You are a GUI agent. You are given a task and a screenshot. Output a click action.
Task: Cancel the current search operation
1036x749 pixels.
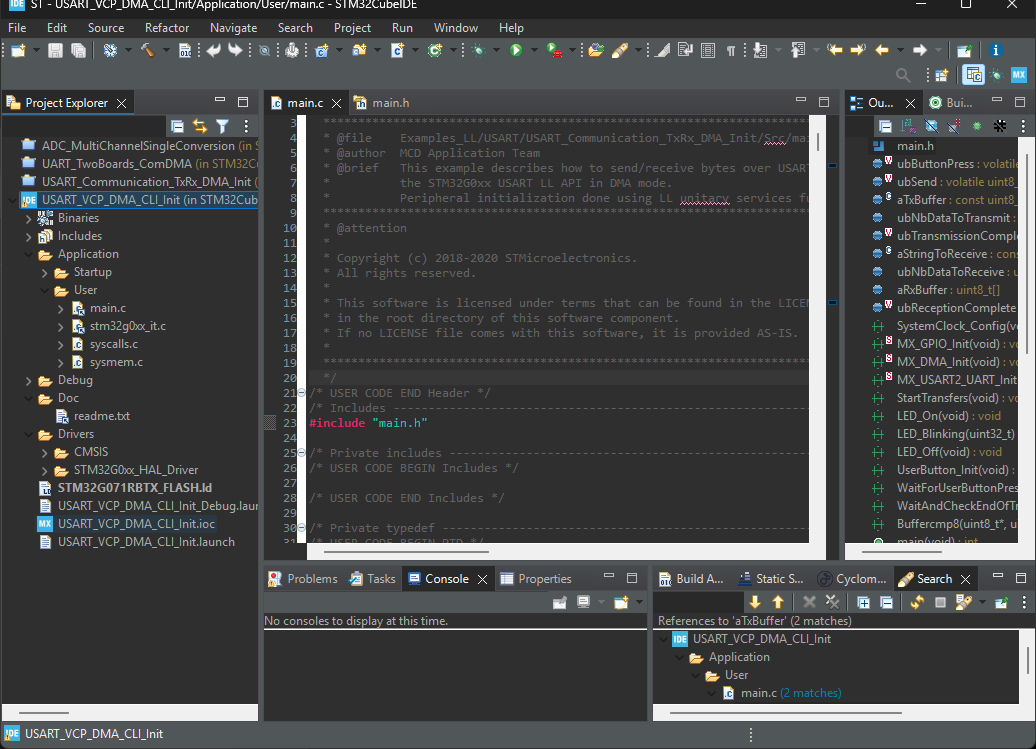(941, 601)
